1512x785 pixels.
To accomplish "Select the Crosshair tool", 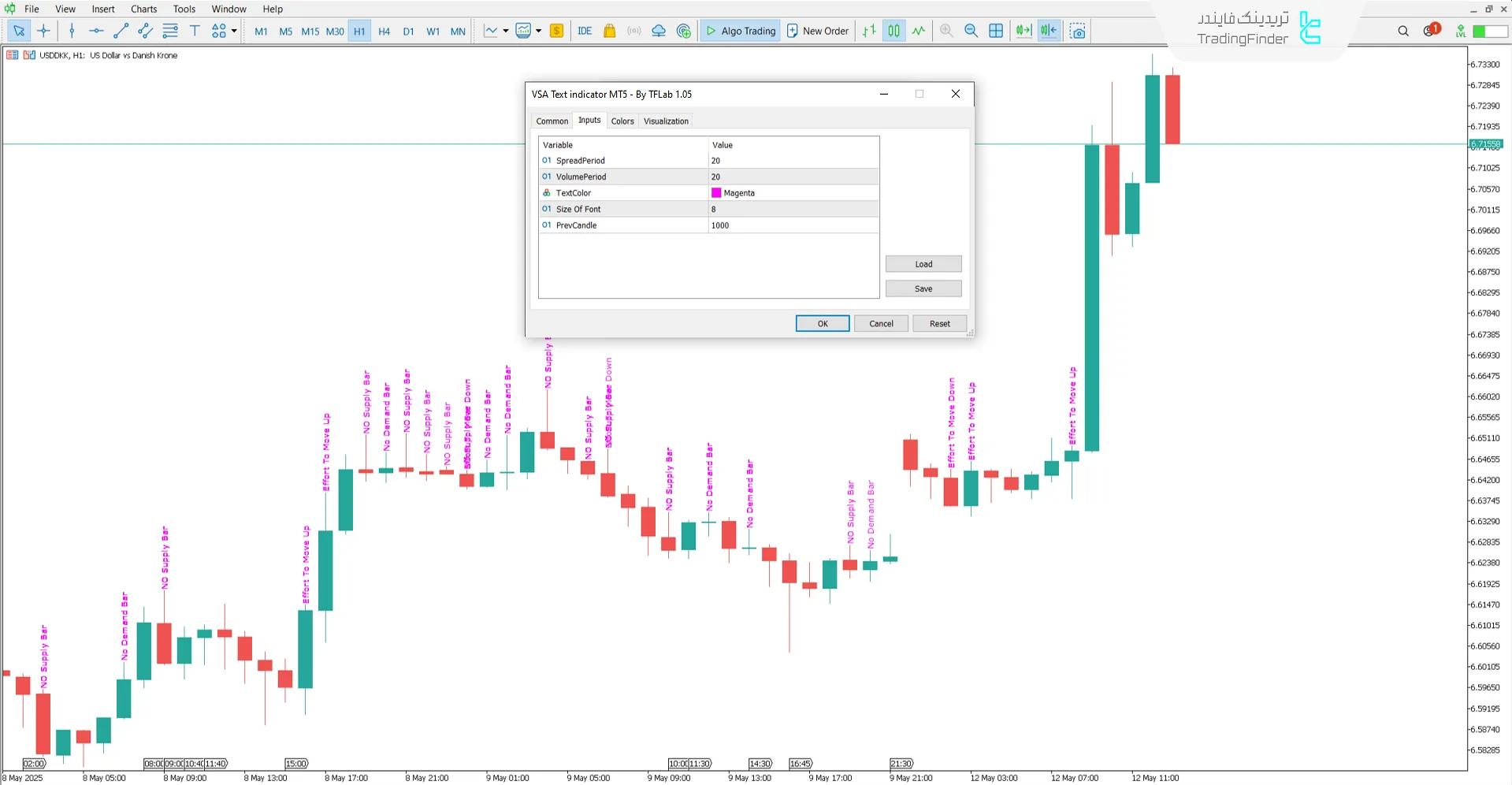I will tap(44, 31).
